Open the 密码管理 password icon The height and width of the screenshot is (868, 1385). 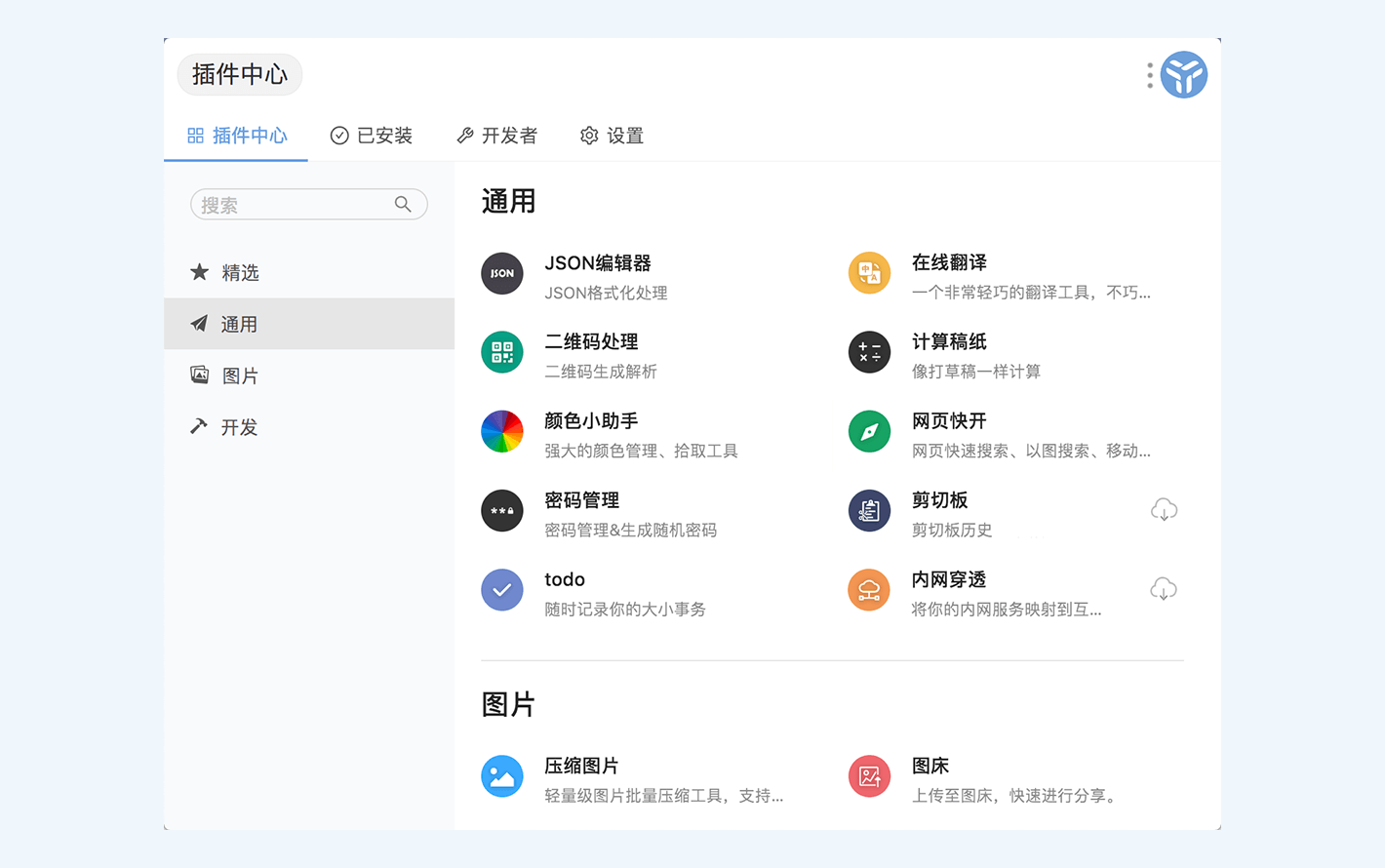502,511
